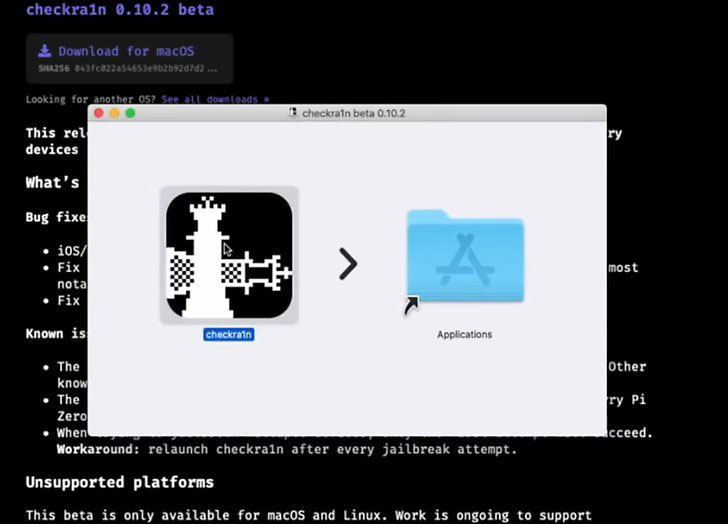Click the checkra1n 0.10.2 beta page heading
The image size is (728, 524).
pos(120,9)
